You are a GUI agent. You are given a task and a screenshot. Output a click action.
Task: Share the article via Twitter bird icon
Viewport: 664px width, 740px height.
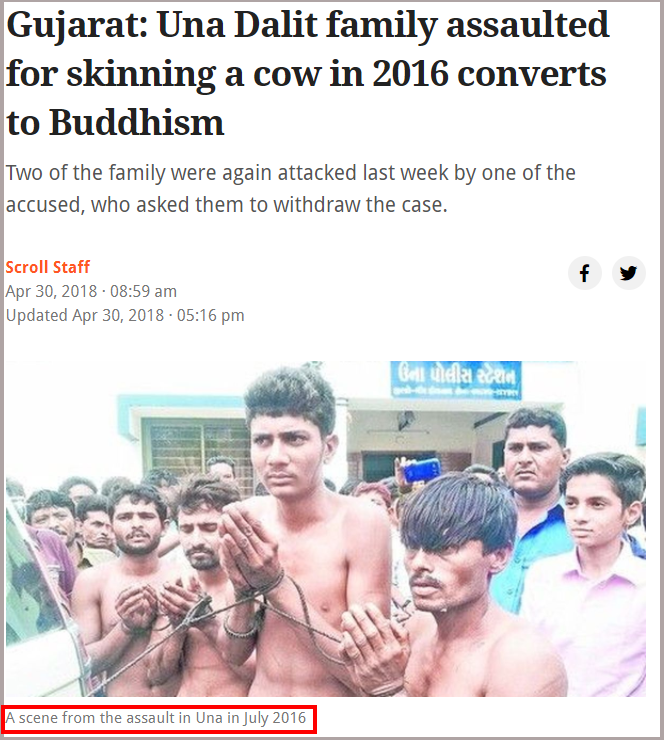pyautogui.click(x=629, y=273)
